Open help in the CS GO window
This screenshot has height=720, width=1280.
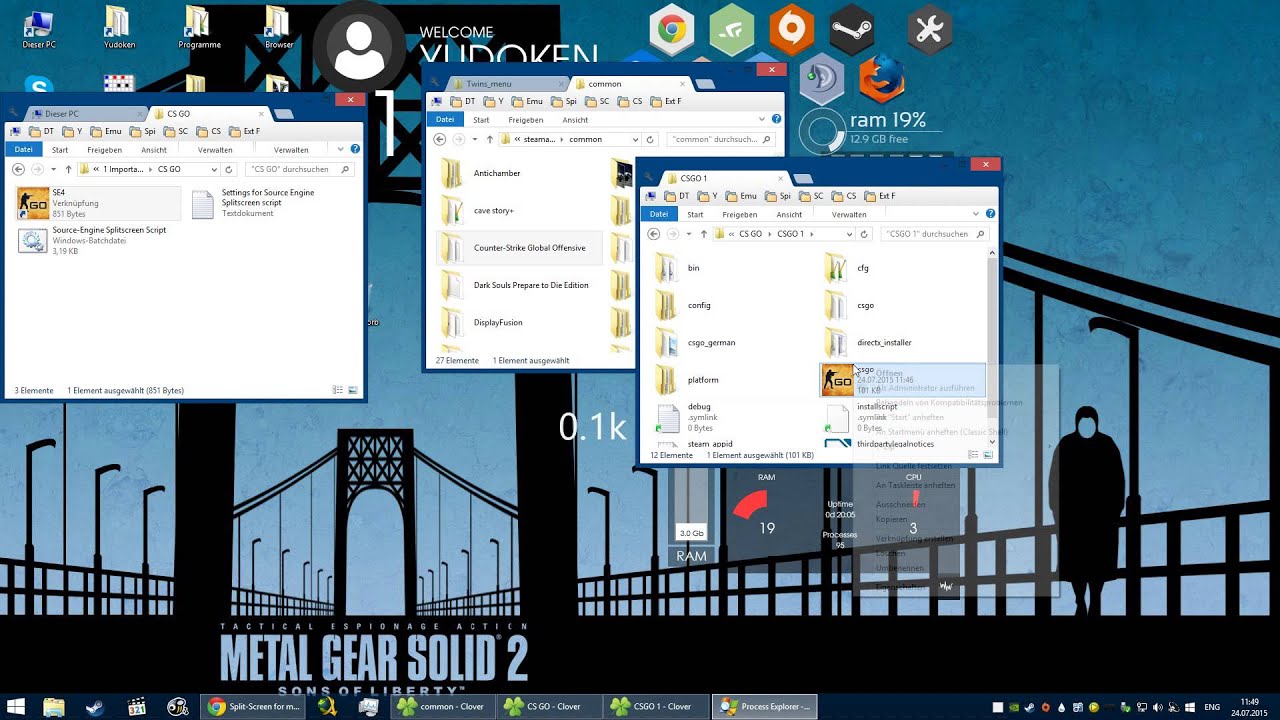[x=355, y=149]
